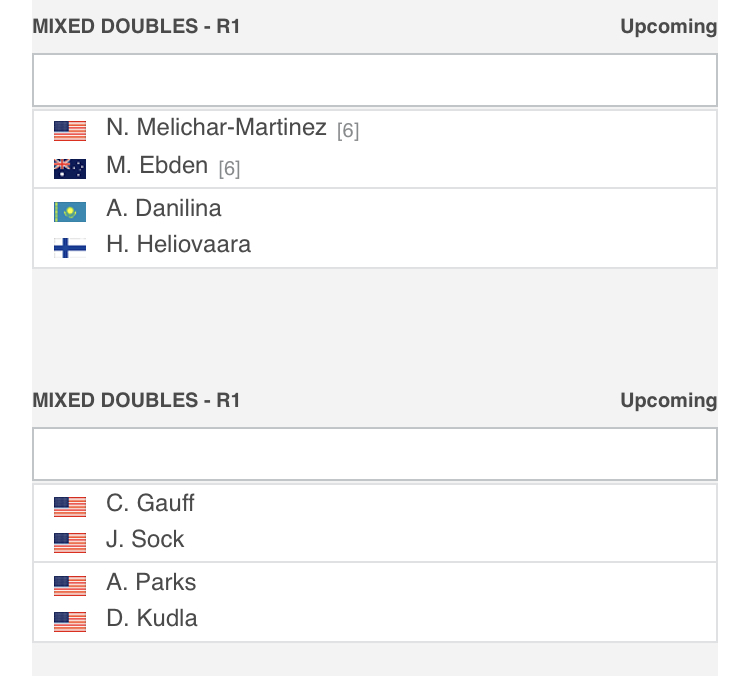Open M. Ebden player link
The height and width of the screenshot is (676, 750).
pos(157,165)
